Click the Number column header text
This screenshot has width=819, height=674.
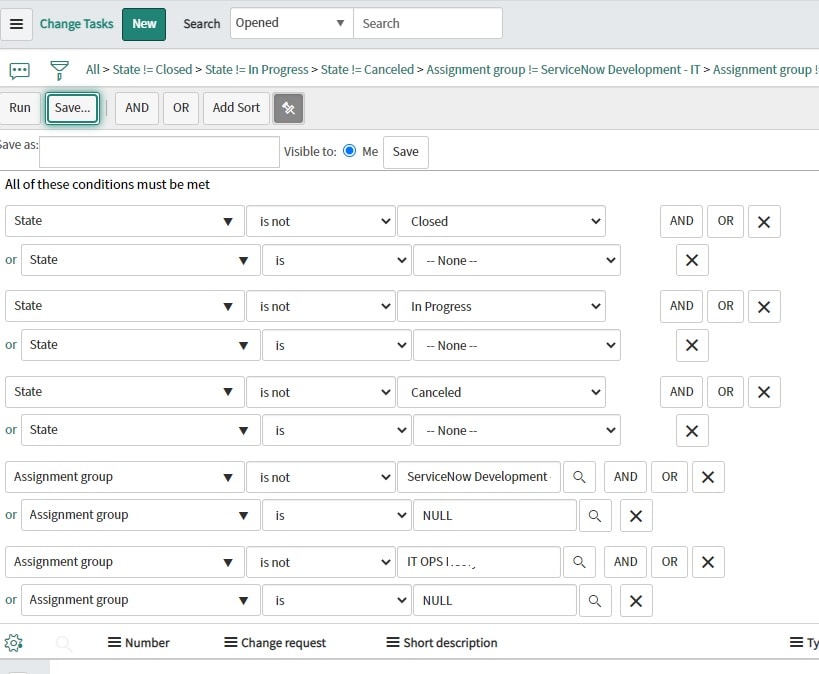147,643
